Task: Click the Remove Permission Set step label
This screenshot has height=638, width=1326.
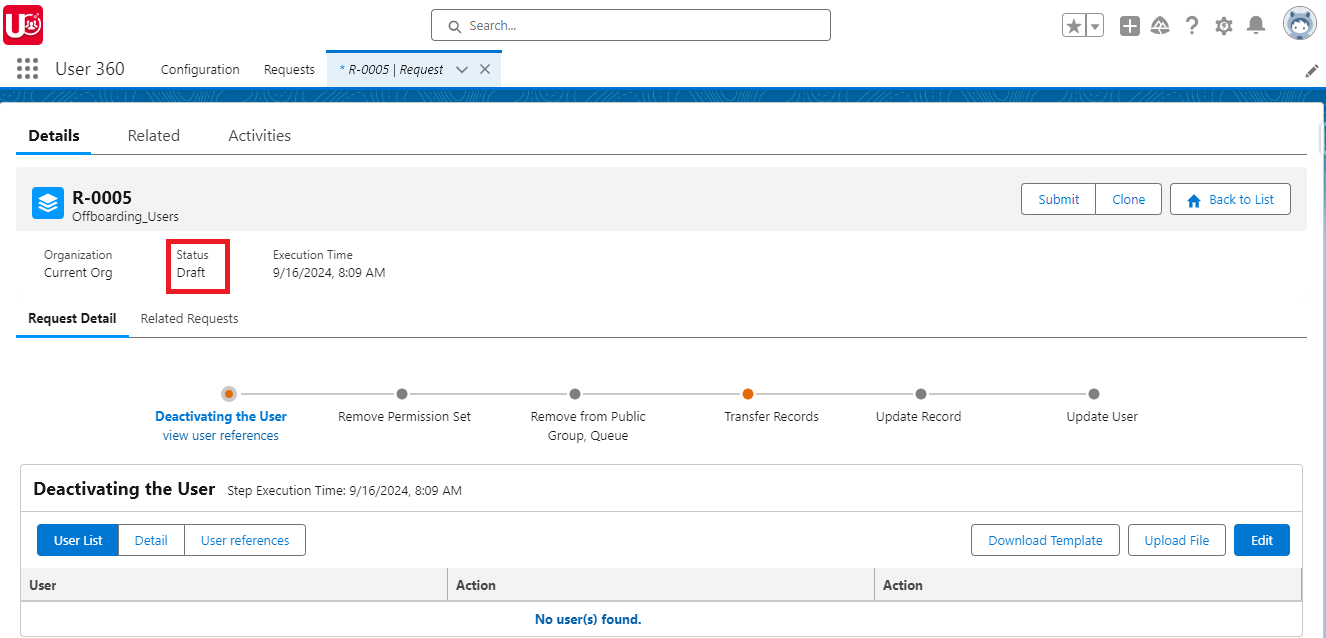Action: [404, 417]
